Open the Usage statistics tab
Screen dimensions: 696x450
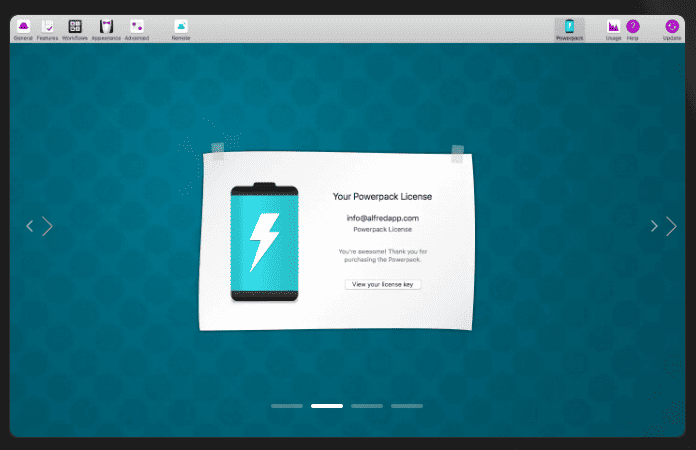click(613, 30)
